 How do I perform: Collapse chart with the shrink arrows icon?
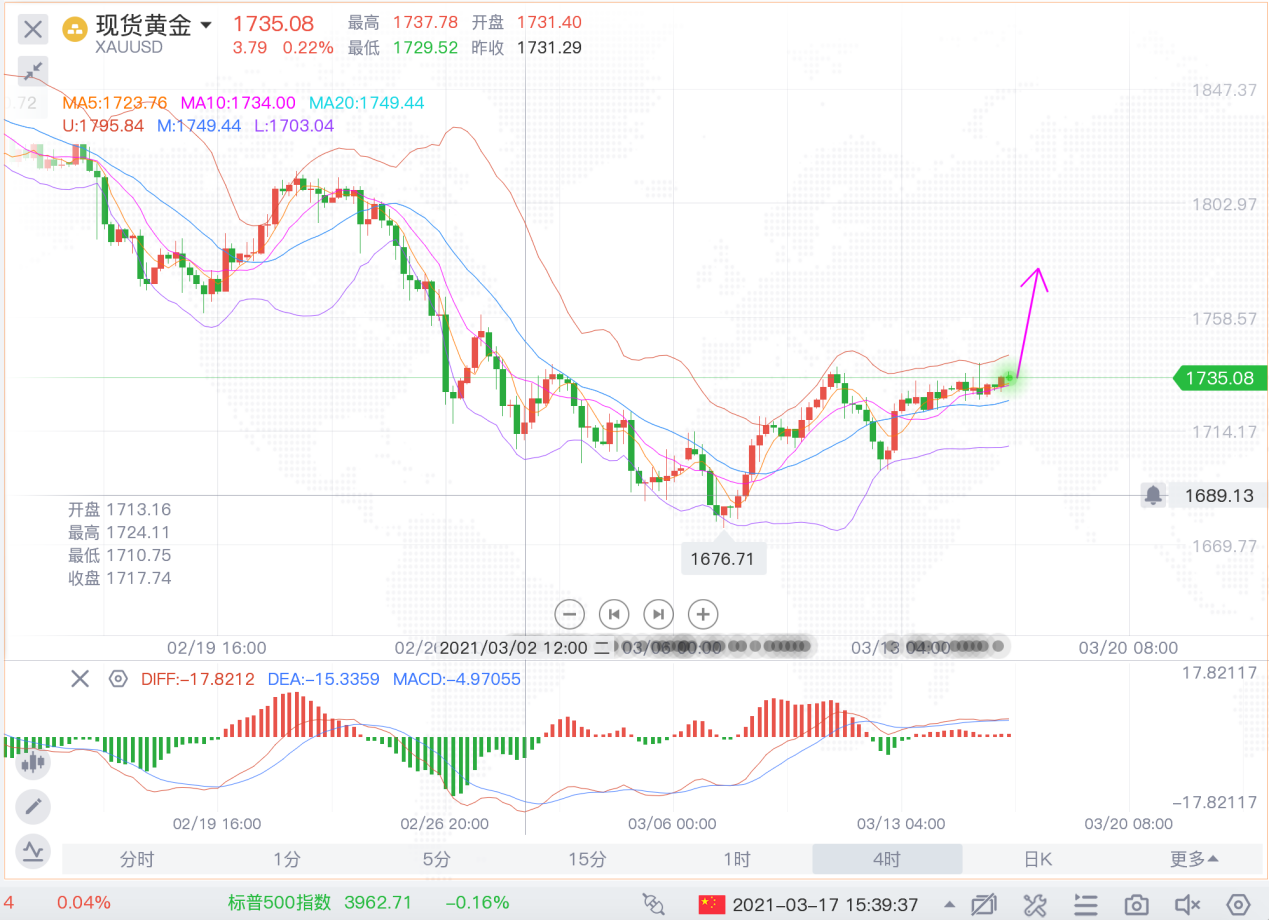(x=33, y=70)
